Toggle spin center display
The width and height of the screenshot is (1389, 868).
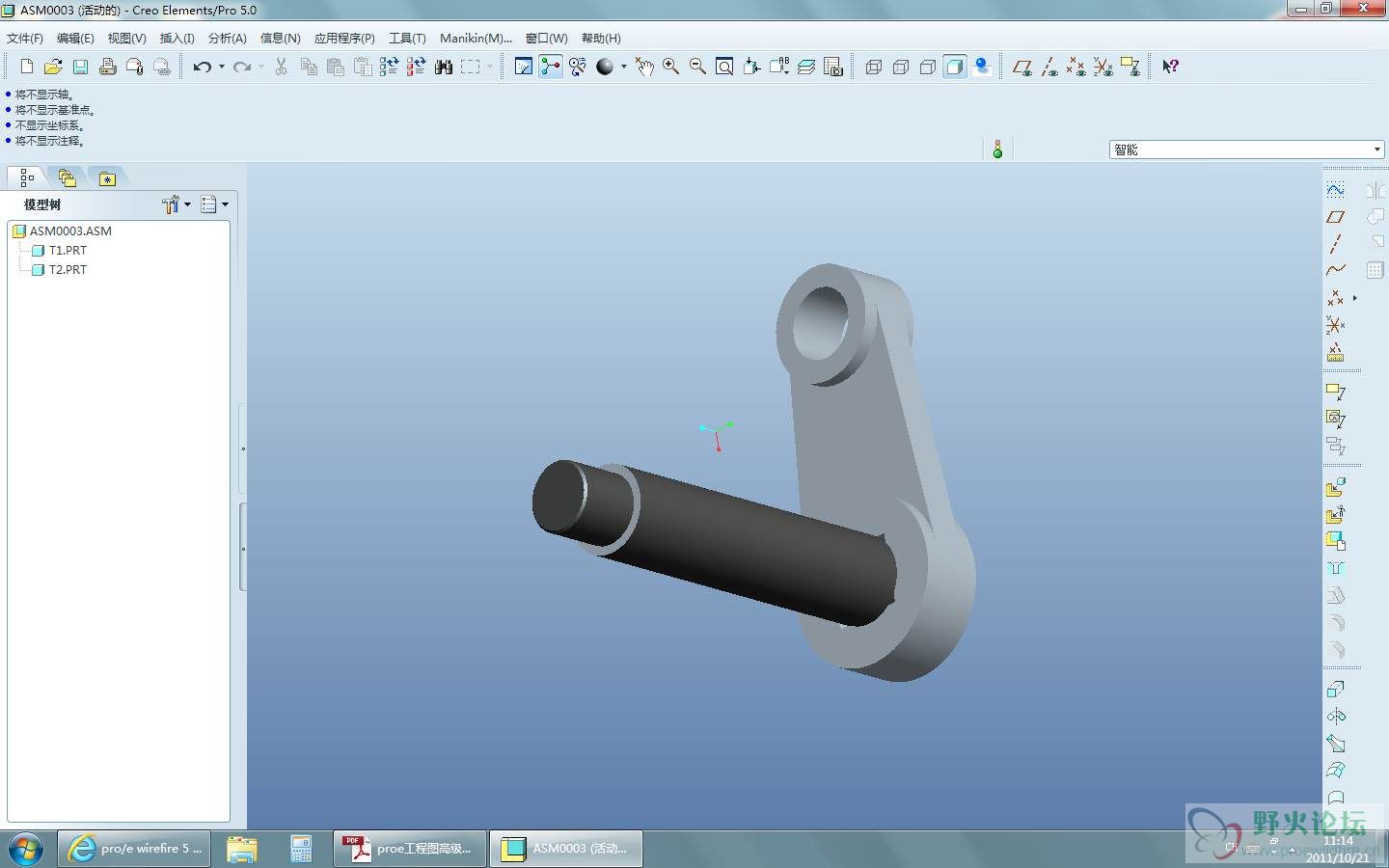coord(551,67)
